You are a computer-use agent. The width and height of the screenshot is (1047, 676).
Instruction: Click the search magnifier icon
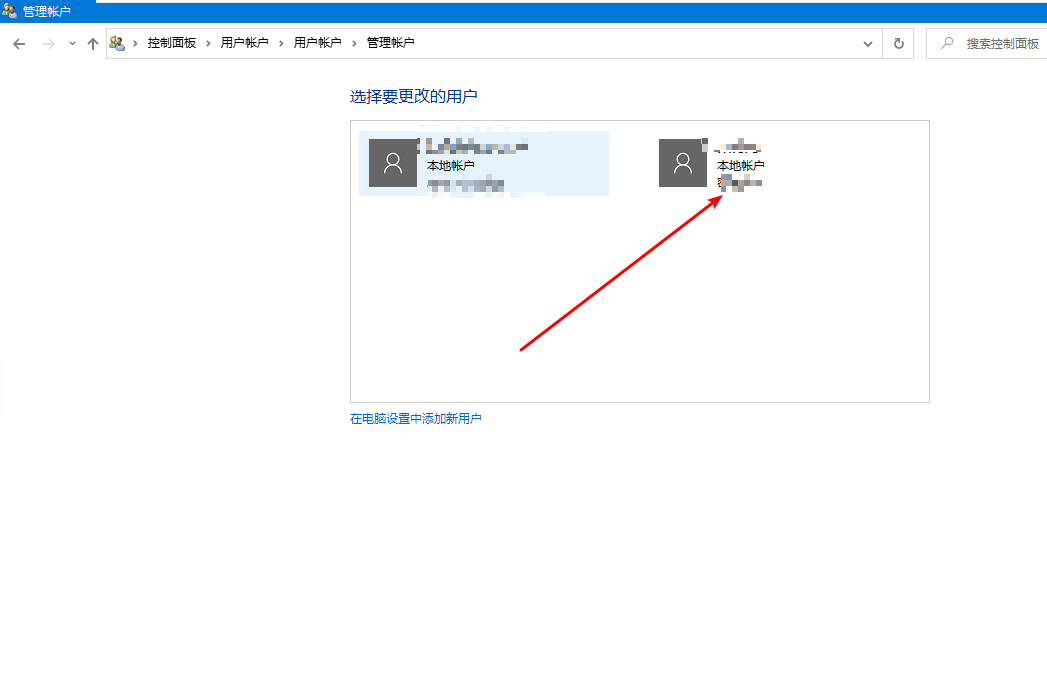pyautogui.click(x=946, y=43)
